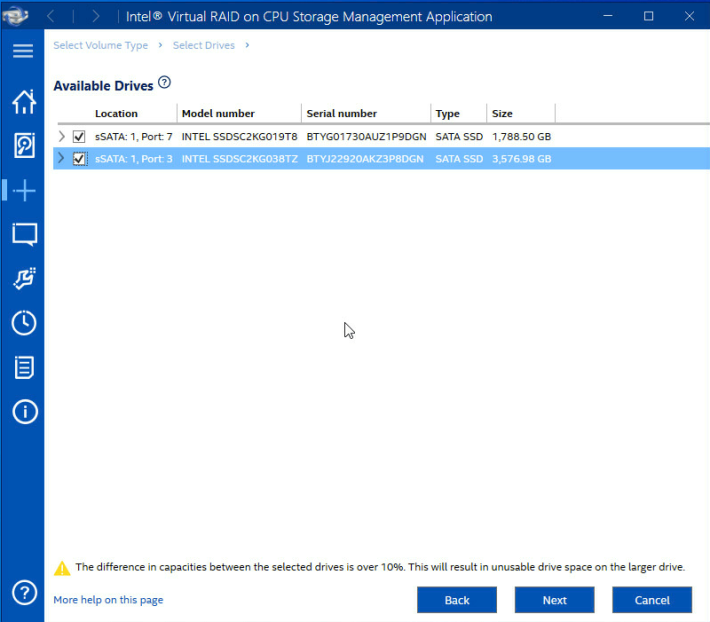Click help icon beside Available Drives
The image size is (710, 622).
point(164,82)
